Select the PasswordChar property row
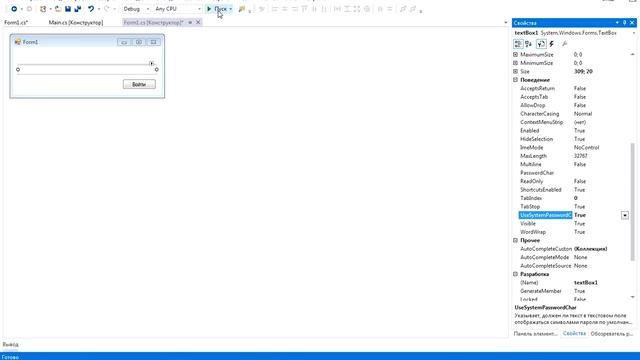Image resolution: width=640 pixels, height=360 pixels. click(571, 173)
